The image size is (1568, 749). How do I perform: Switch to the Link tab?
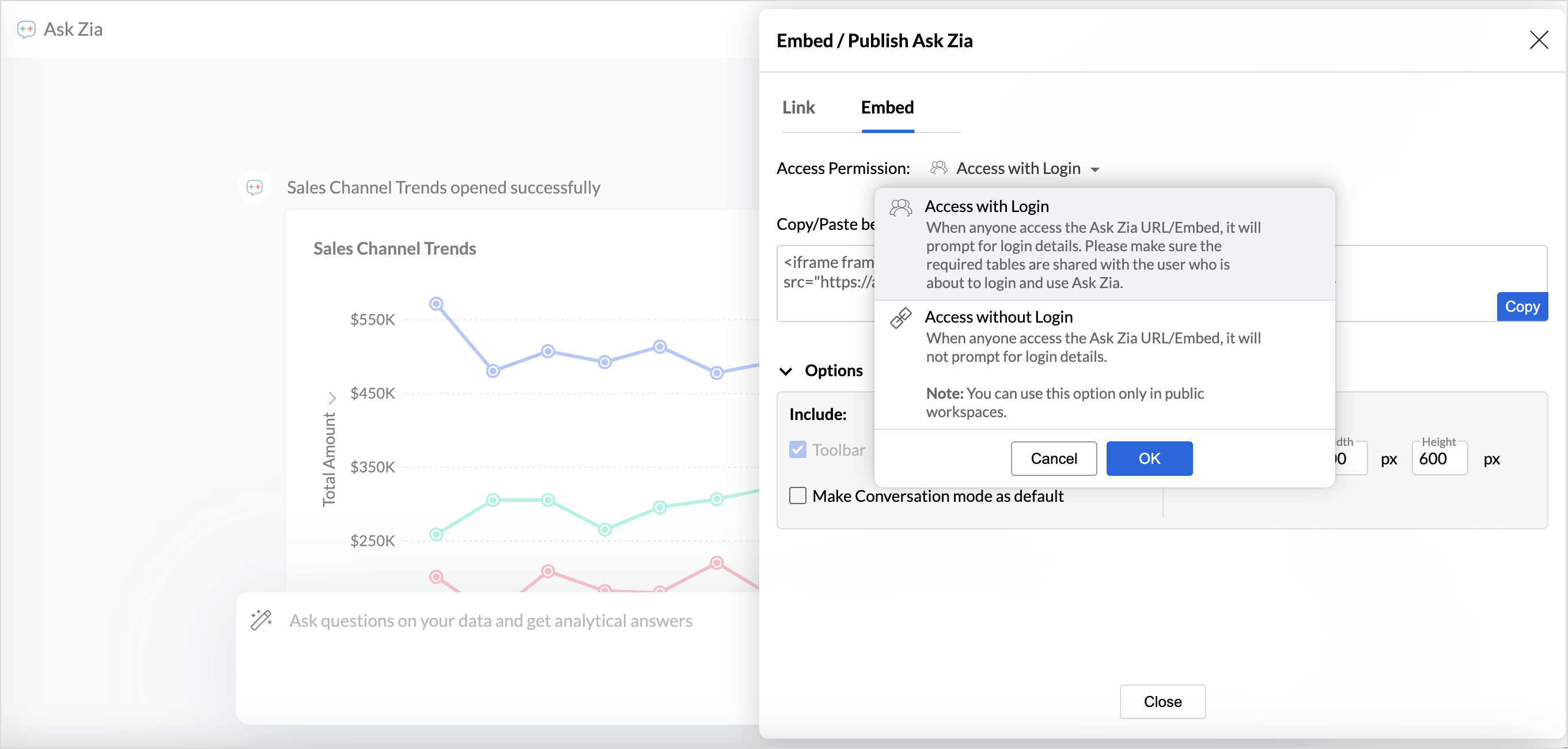click(x=798, y=108)
